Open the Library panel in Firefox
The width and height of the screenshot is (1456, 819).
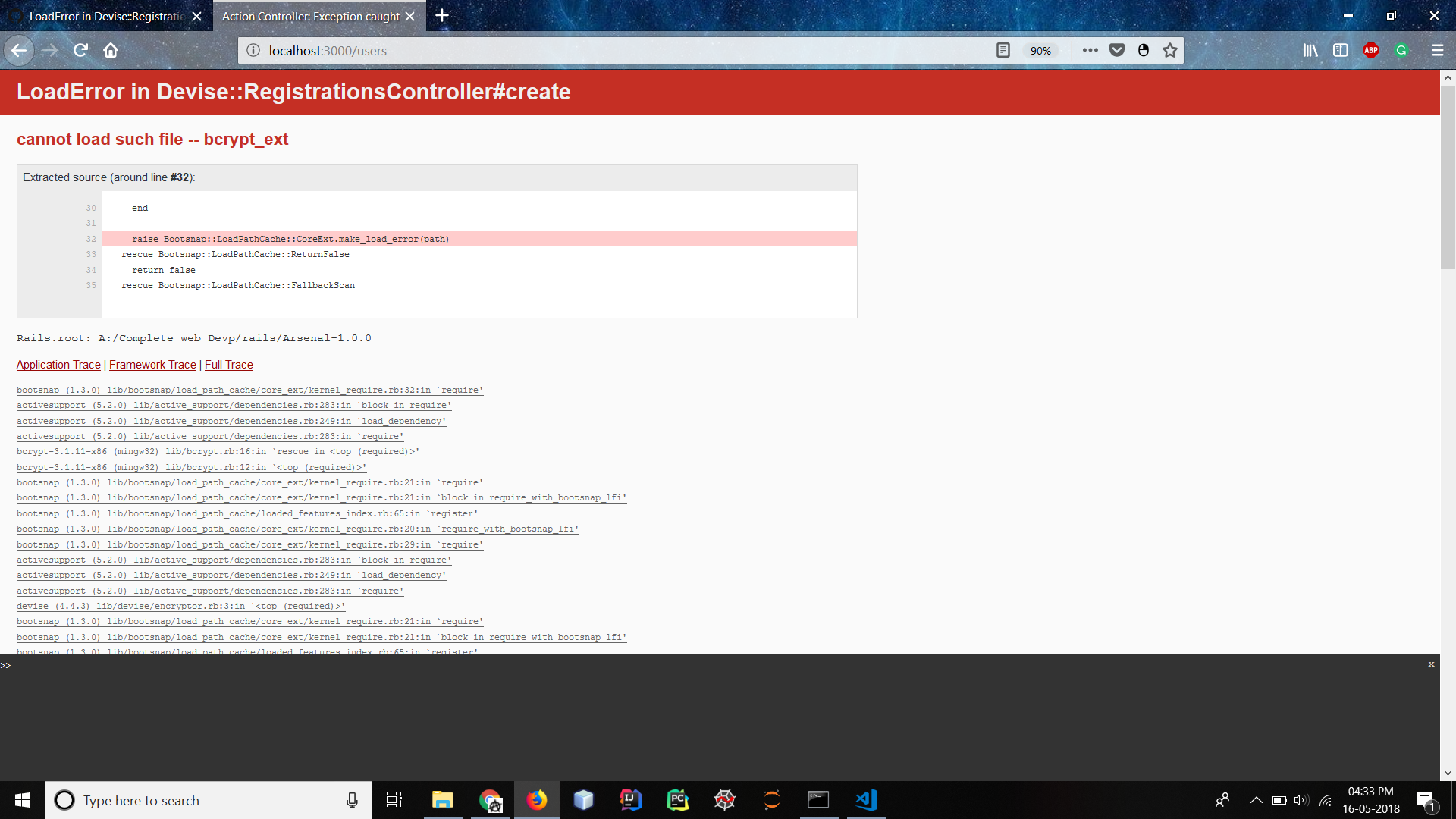[x=1310, y=50]
